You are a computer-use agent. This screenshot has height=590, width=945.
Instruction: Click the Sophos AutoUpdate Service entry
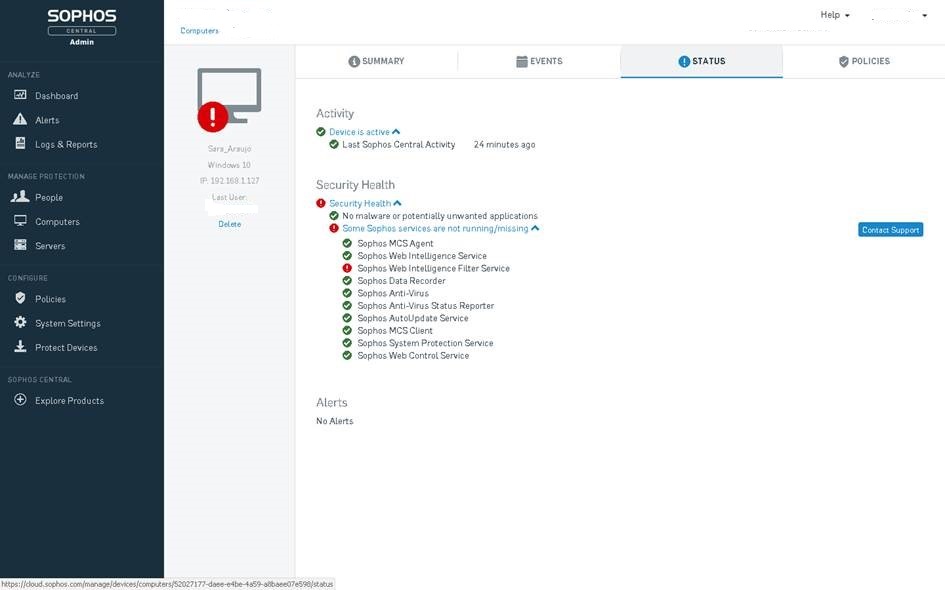coord(413,318)
